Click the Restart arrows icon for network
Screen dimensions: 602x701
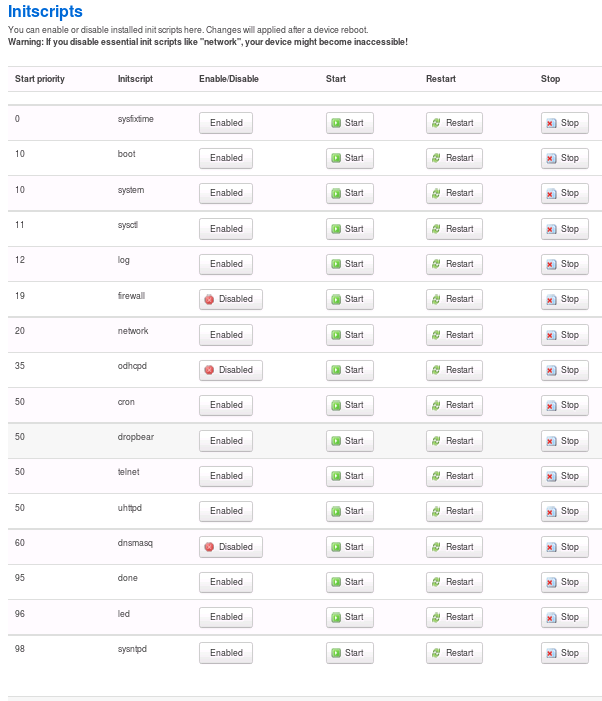[436, 335]
